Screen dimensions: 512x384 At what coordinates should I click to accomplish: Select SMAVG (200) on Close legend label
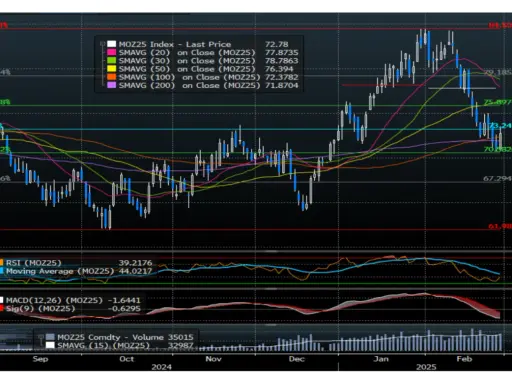point(189,85)
